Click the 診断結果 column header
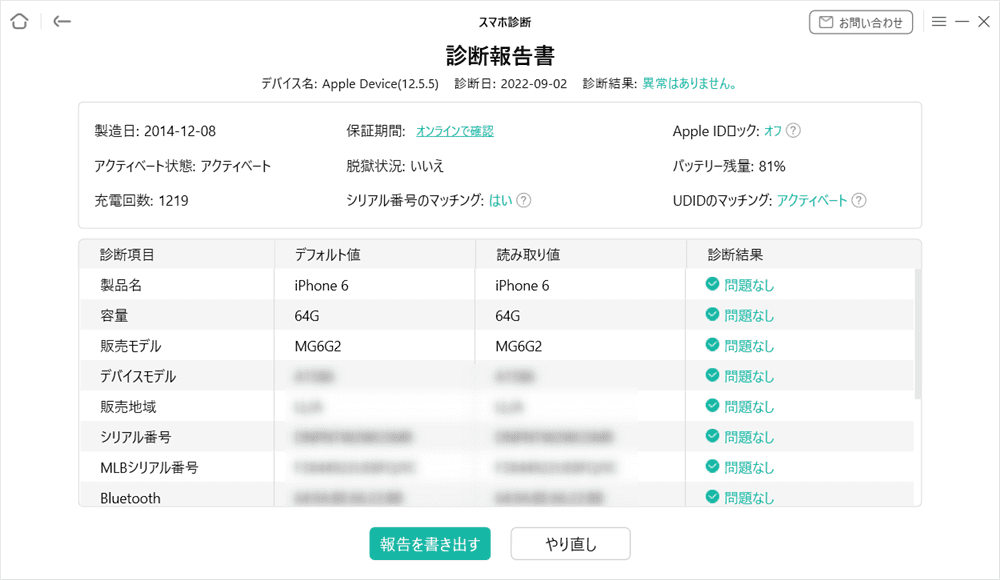Viewport: 1000px width, 580px height. 735,255
